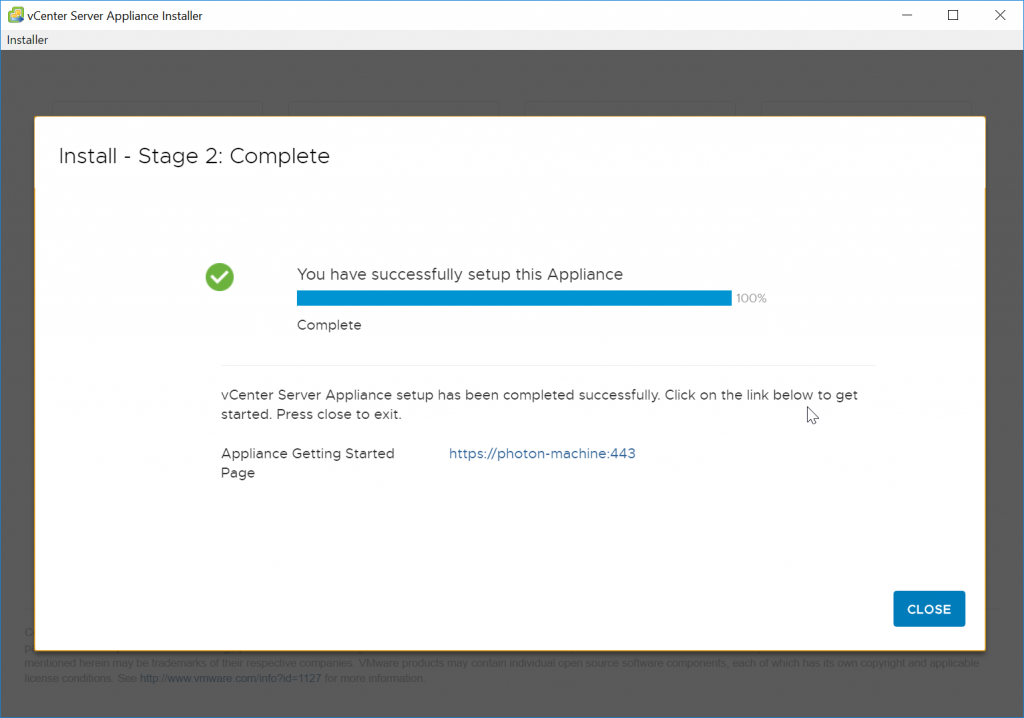This screenshot has height=718, width=1024.
Task: Click the 'Install - Stage 2: Complete' heading
Action: click(x=194, y=156)
